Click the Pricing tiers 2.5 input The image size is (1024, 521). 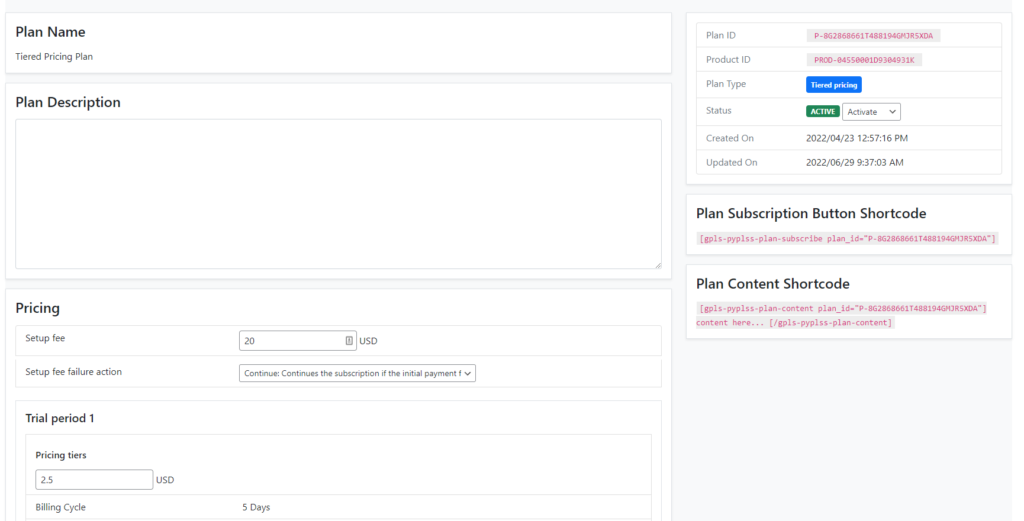pyautogui.click(x=94, y=479)
